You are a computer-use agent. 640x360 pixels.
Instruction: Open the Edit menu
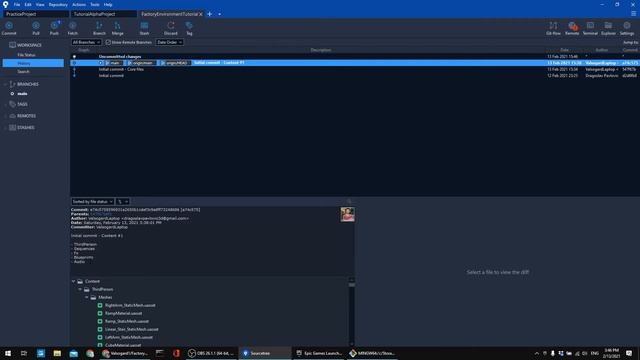pos(28,4)
